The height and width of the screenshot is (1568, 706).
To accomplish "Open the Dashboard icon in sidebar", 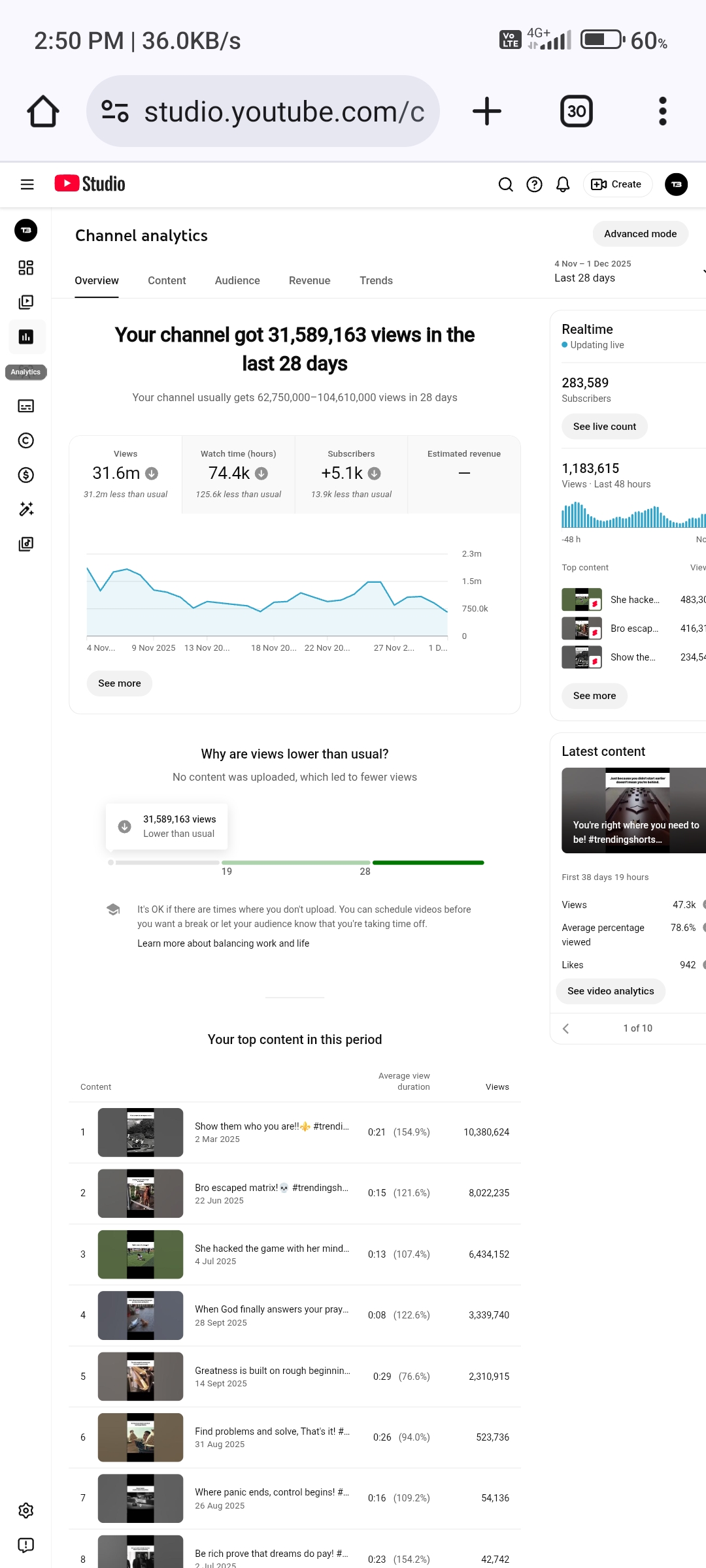I will (x=25, y=268).
